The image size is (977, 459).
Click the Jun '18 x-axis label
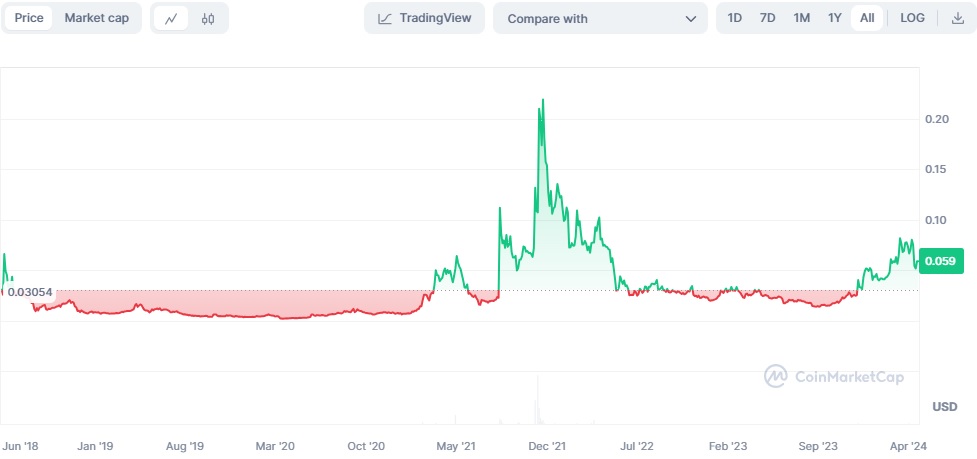(21, 447)
